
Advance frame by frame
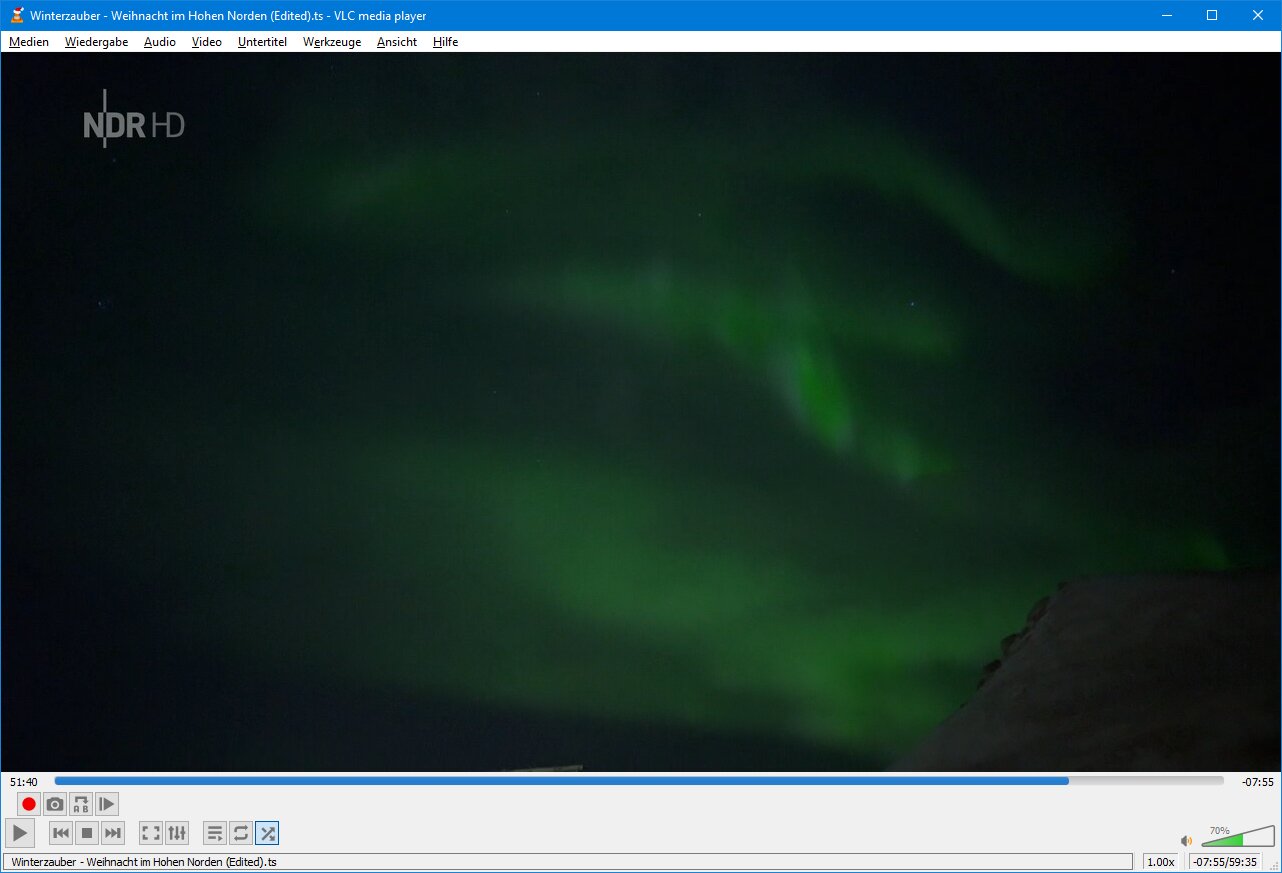coord(107,804)
